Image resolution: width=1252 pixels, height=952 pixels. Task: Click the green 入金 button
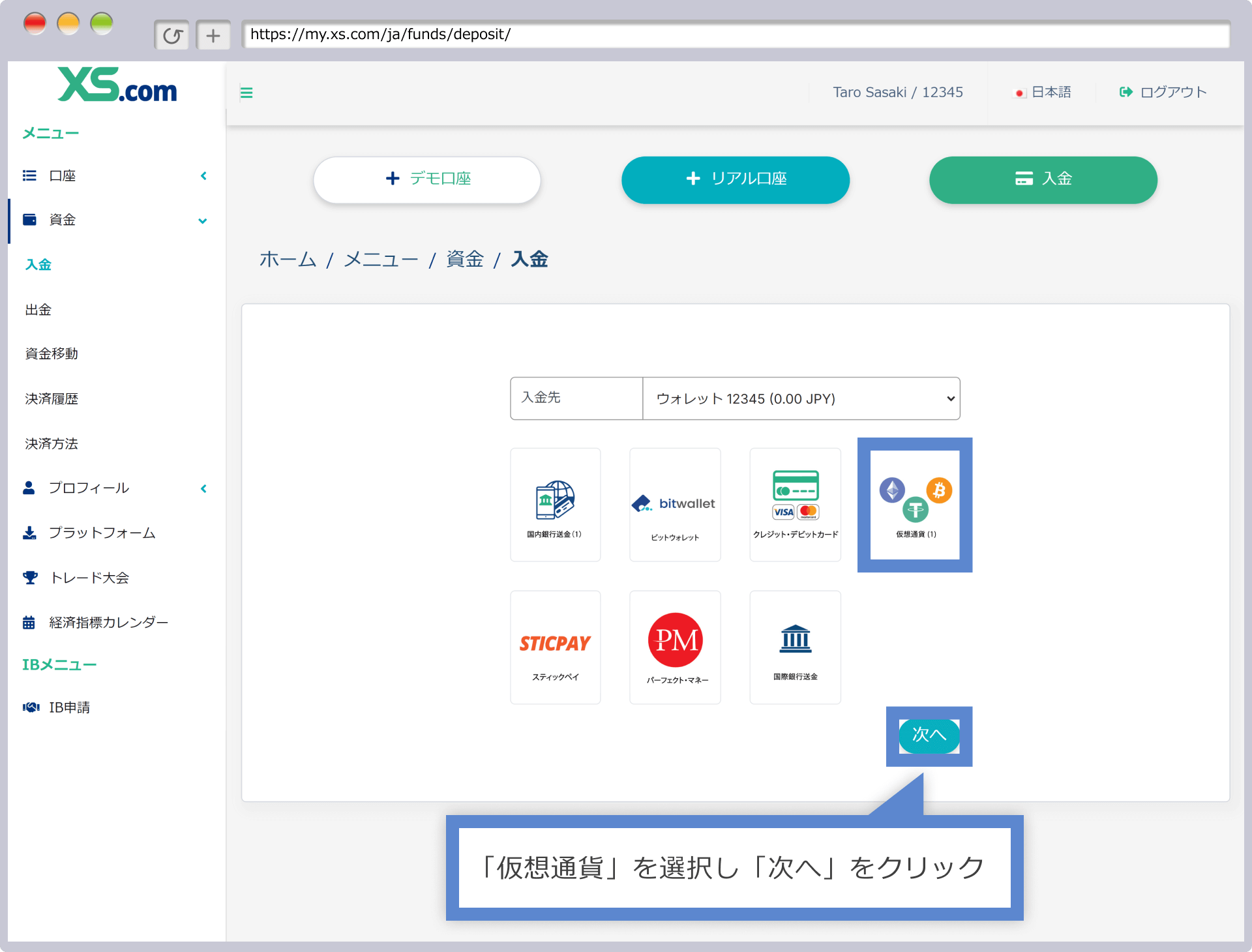click(1043, 179)
